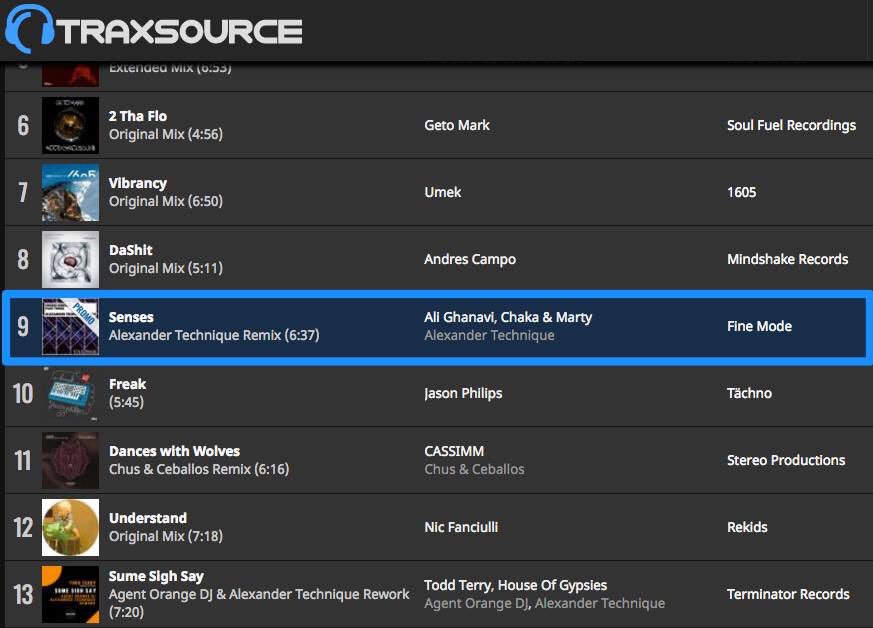The height and width of the screenshot is (628, 873).
Task: Open label Fine Mode
Action: point(759,326)
